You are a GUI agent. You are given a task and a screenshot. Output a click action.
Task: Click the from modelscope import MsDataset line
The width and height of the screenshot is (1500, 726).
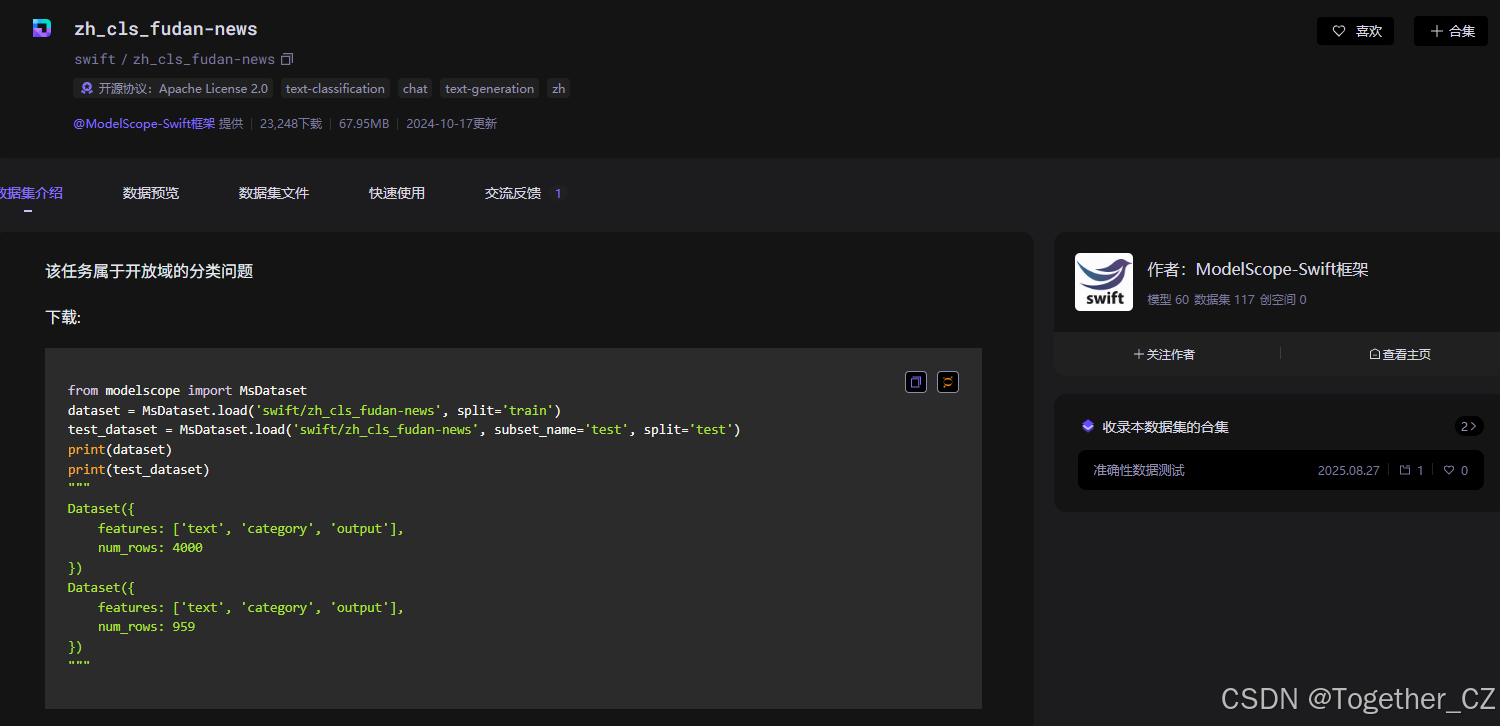point(187,390)
